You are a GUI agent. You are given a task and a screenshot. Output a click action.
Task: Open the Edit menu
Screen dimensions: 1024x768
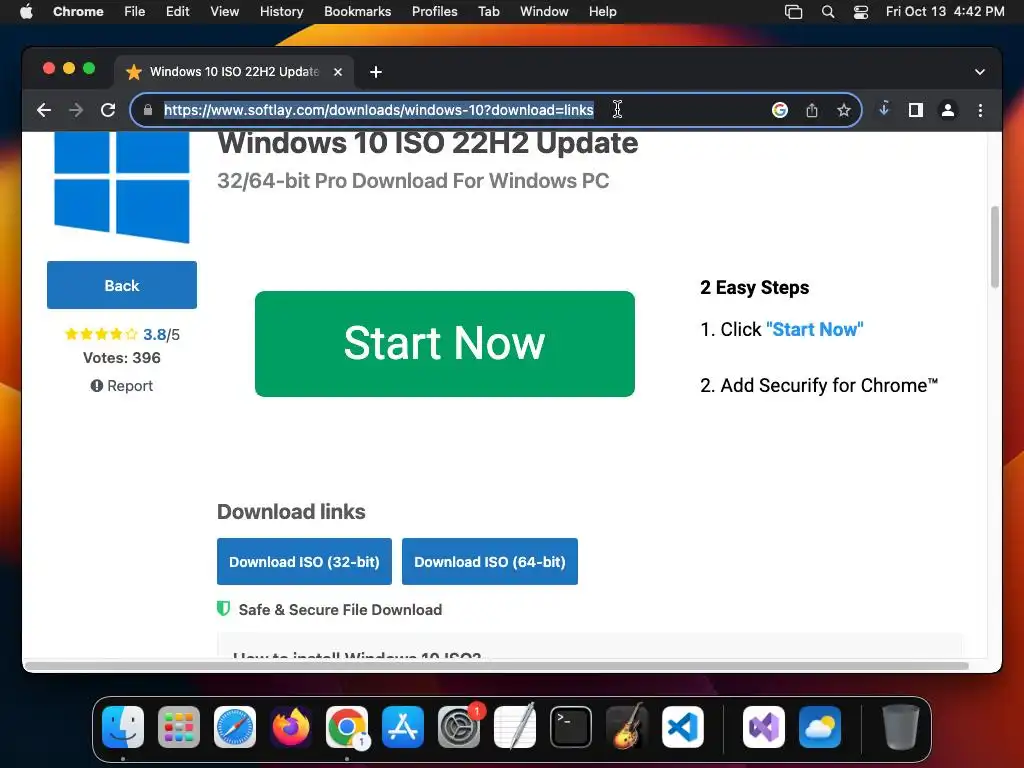[x=178, y=12]
